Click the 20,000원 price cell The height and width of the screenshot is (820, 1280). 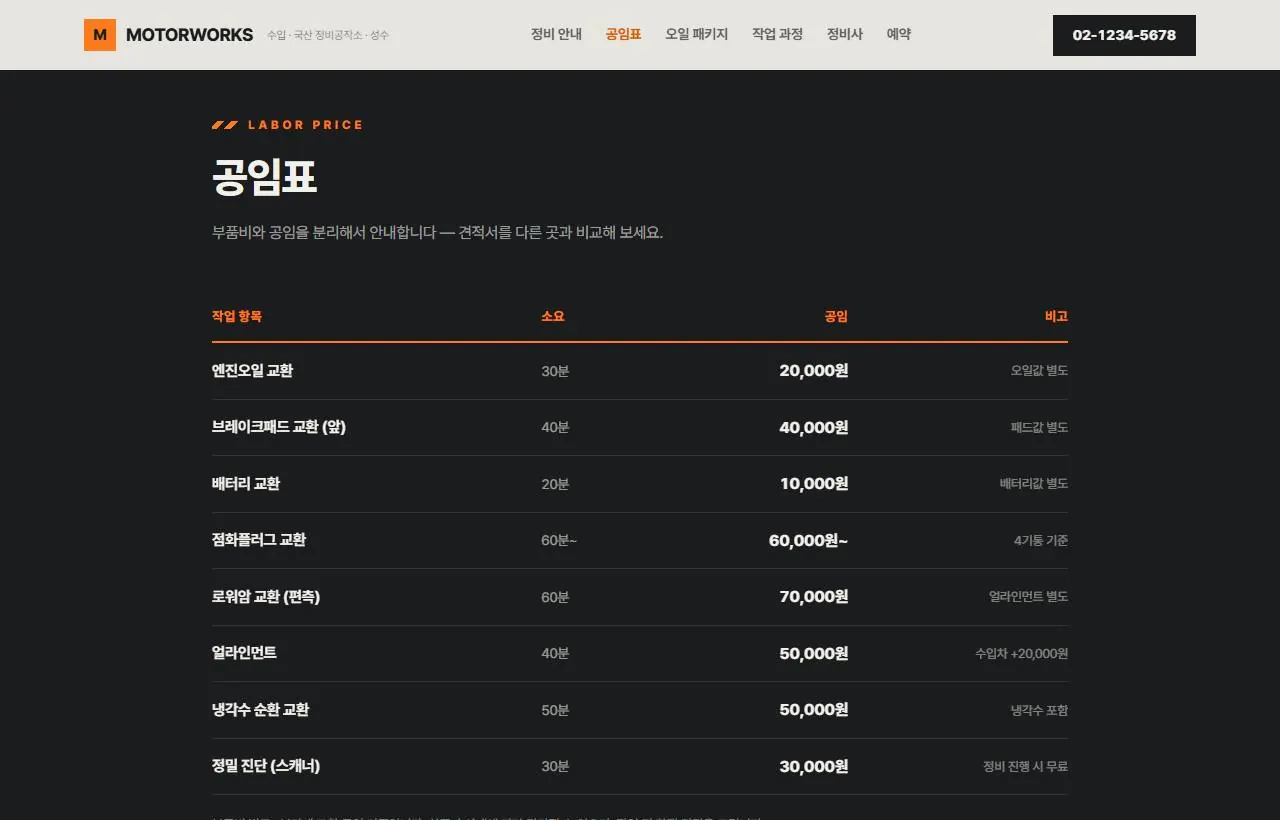814,371
